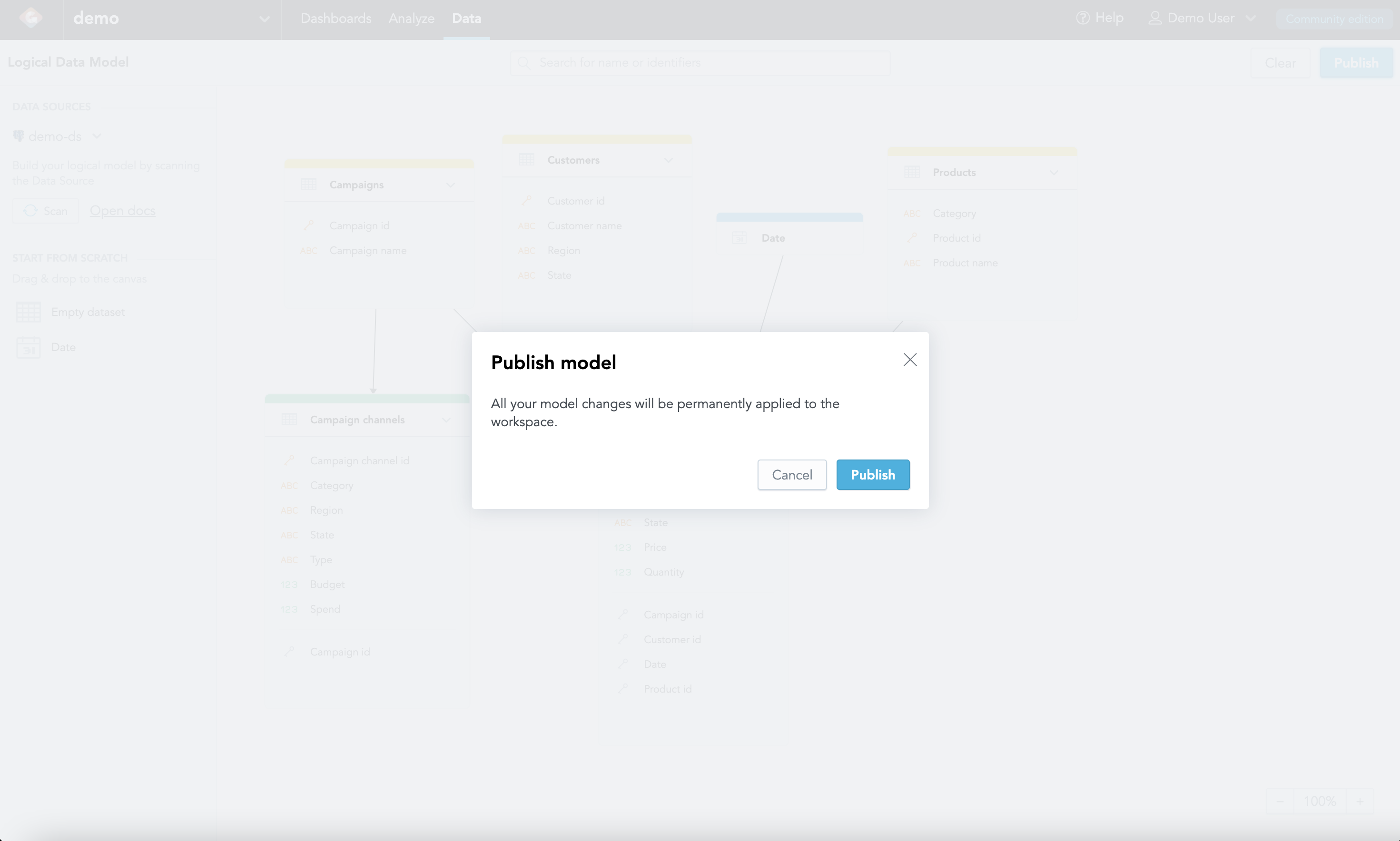Click the 123 icon beside Budget

point(289,584)
